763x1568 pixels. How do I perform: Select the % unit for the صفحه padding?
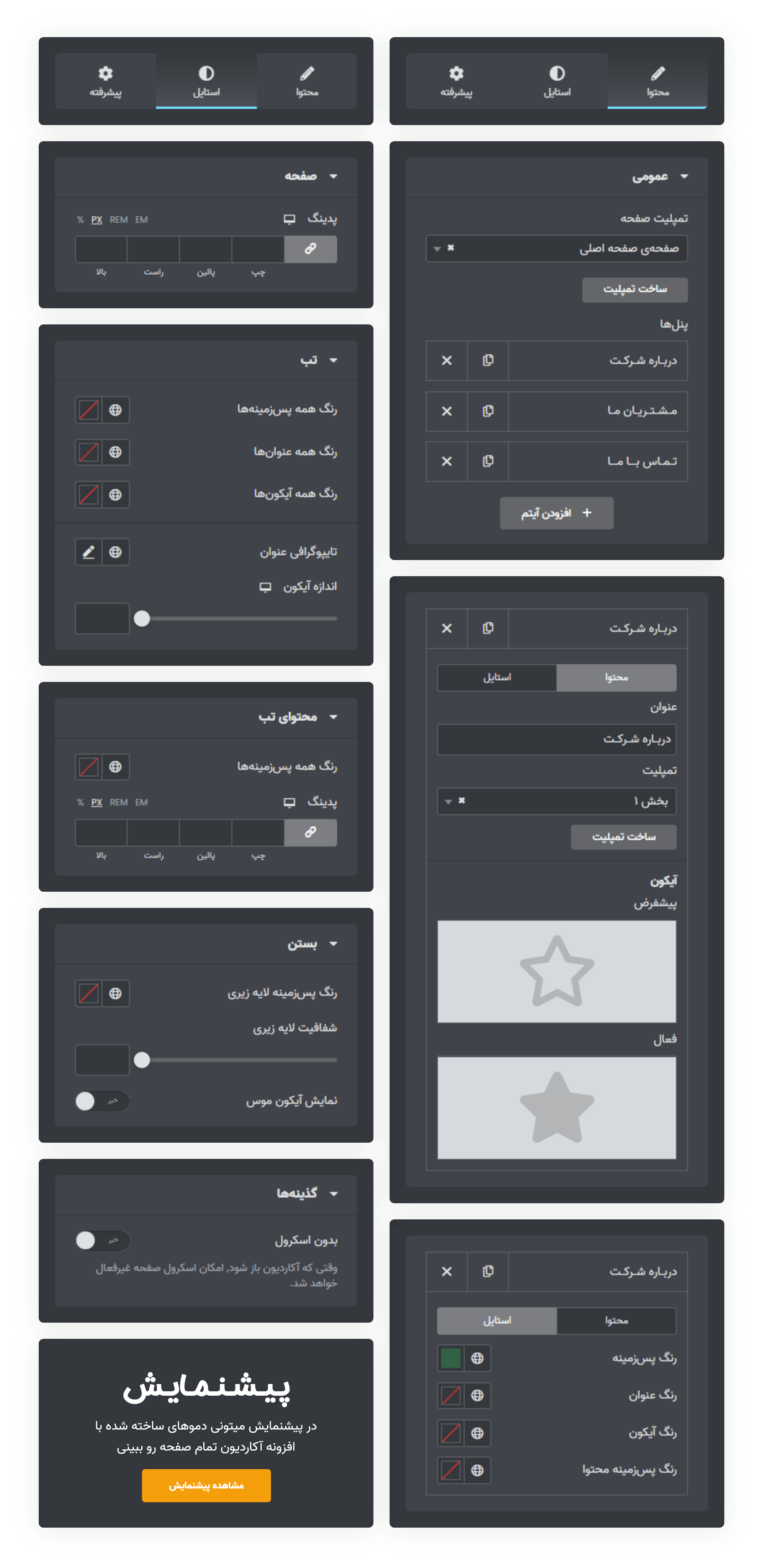click(80, 220)
